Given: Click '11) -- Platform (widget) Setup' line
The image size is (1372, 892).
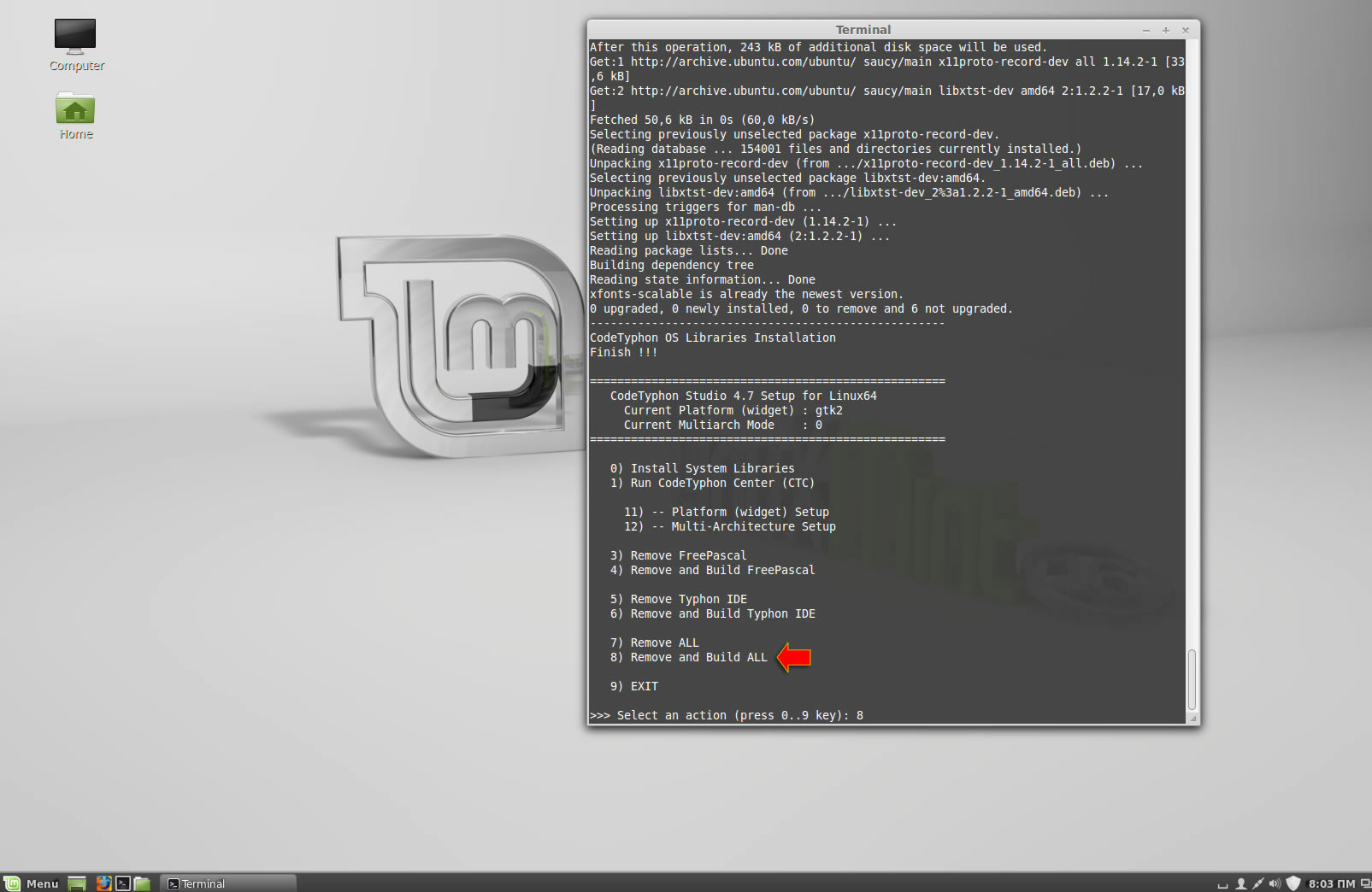Looking at the screenshot, I should click(726, 512).
